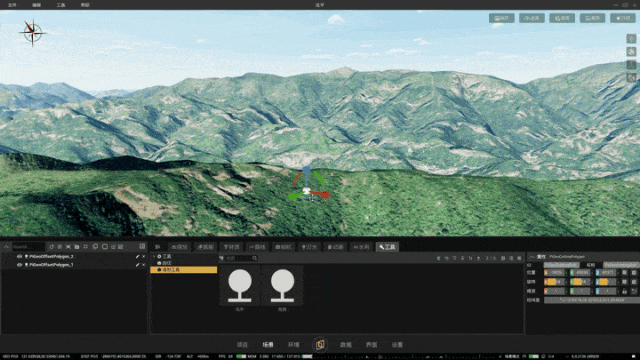Click the magnifier icon in the asset search
Viewport: 640px width, 360px height.
coord(254,258)
